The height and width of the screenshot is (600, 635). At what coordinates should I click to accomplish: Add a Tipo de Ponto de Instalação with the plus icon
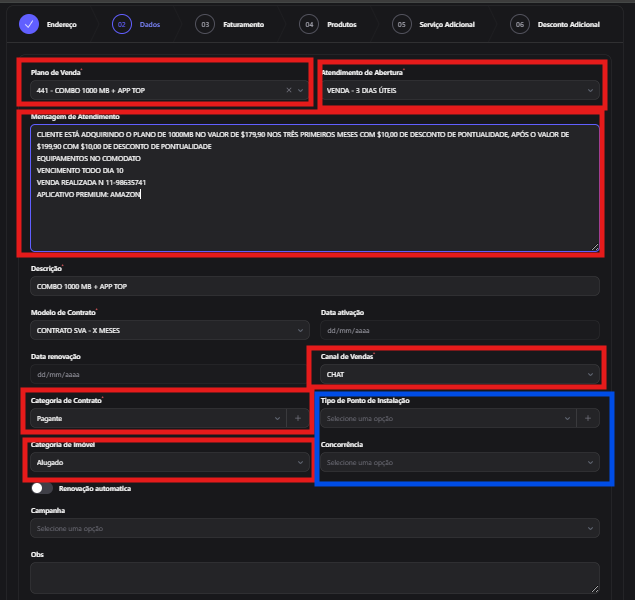(588, 418)
